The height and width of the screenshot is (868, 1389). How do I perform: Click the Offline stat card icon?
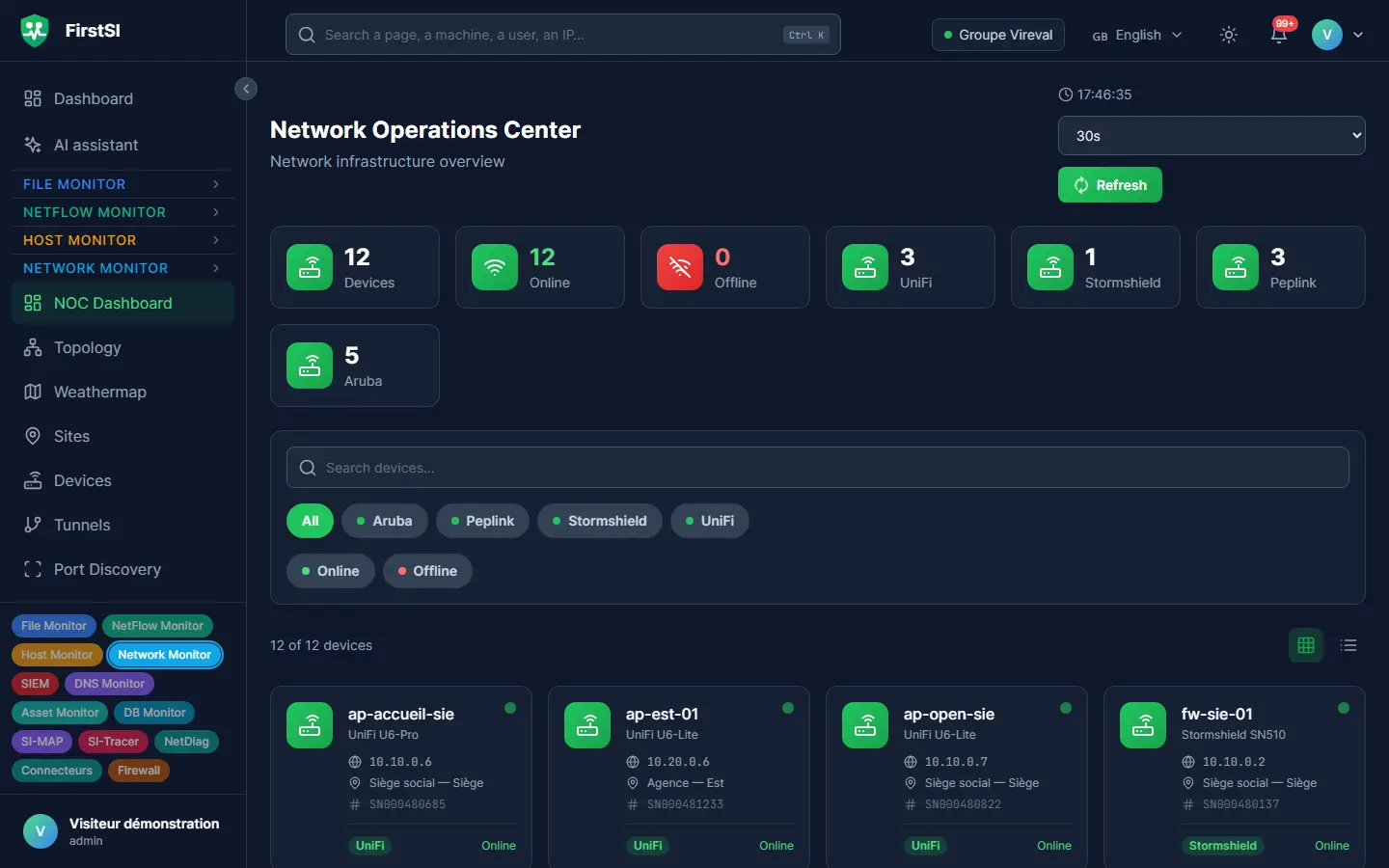click(680, 267)
